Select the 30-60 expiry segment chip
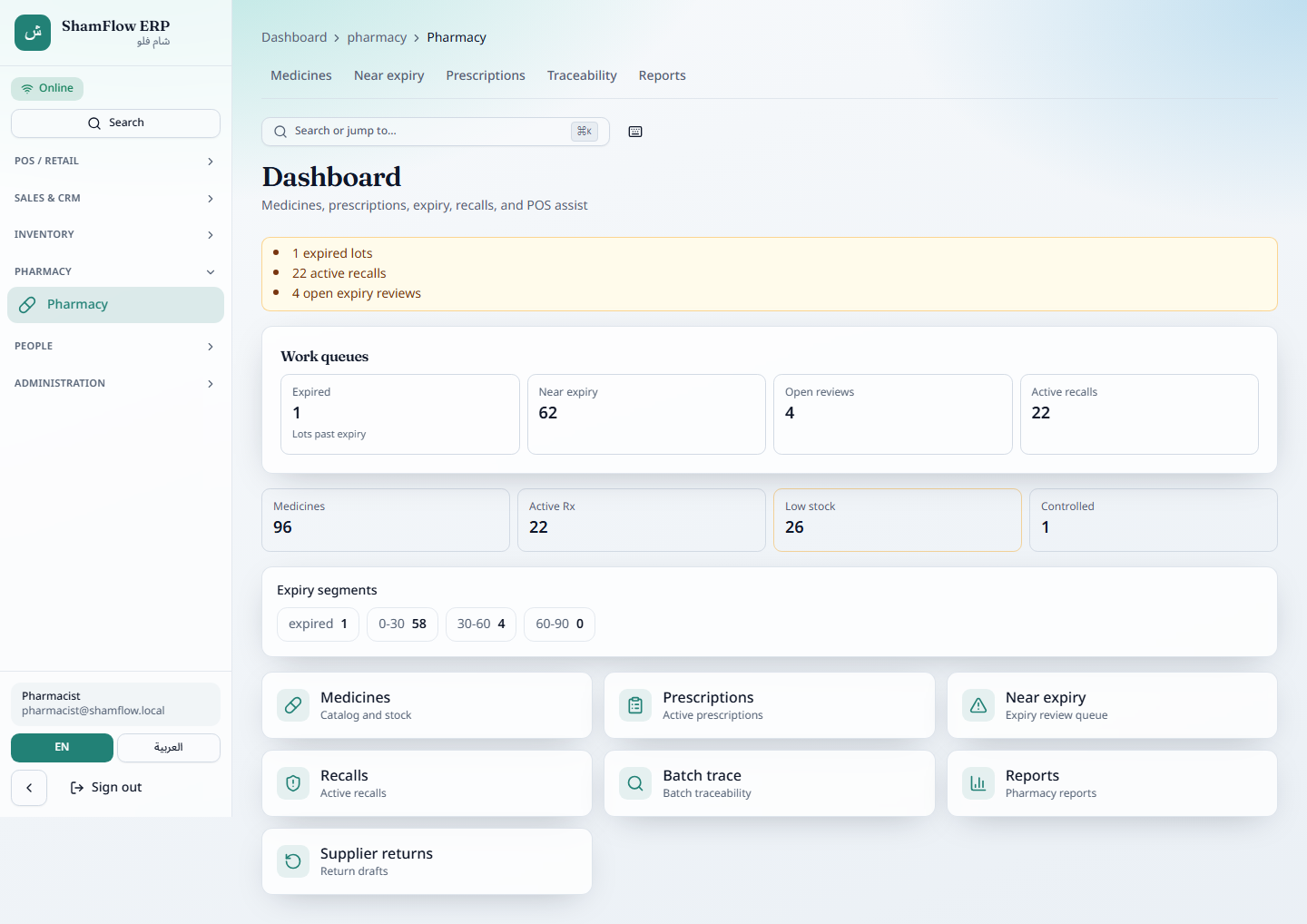1307x924 pixels. (x=481, y=624)
